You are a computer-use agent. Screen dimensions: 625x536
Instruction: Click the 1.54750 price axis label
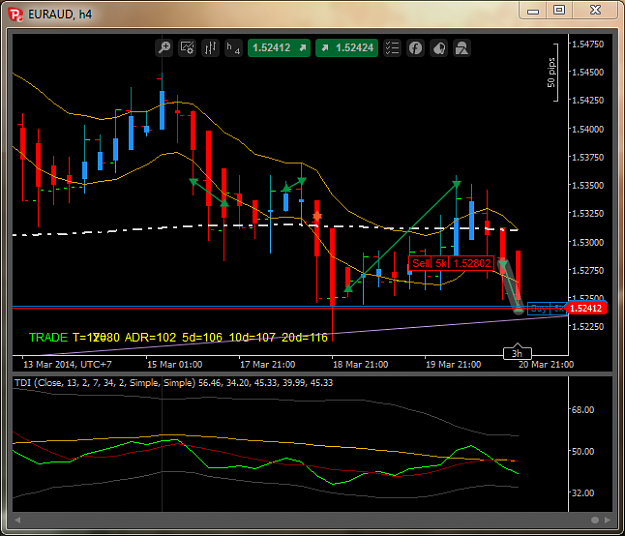(588, 44)
